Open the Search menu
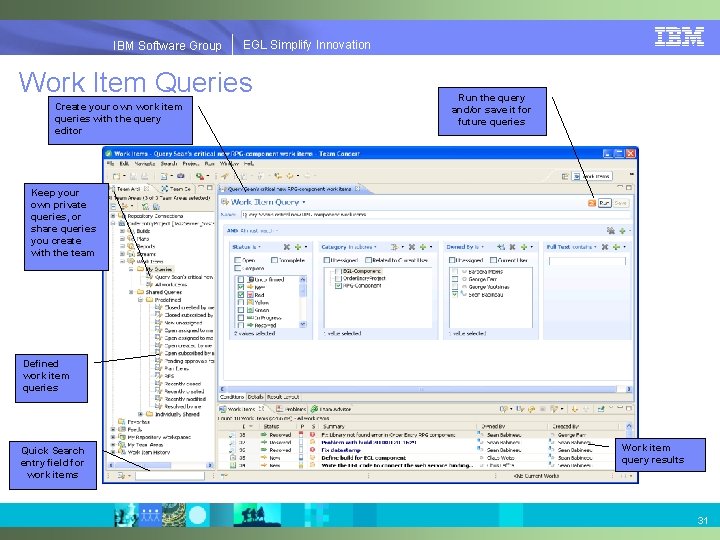The height and width of the screenshot is (540, 720). 169,163
